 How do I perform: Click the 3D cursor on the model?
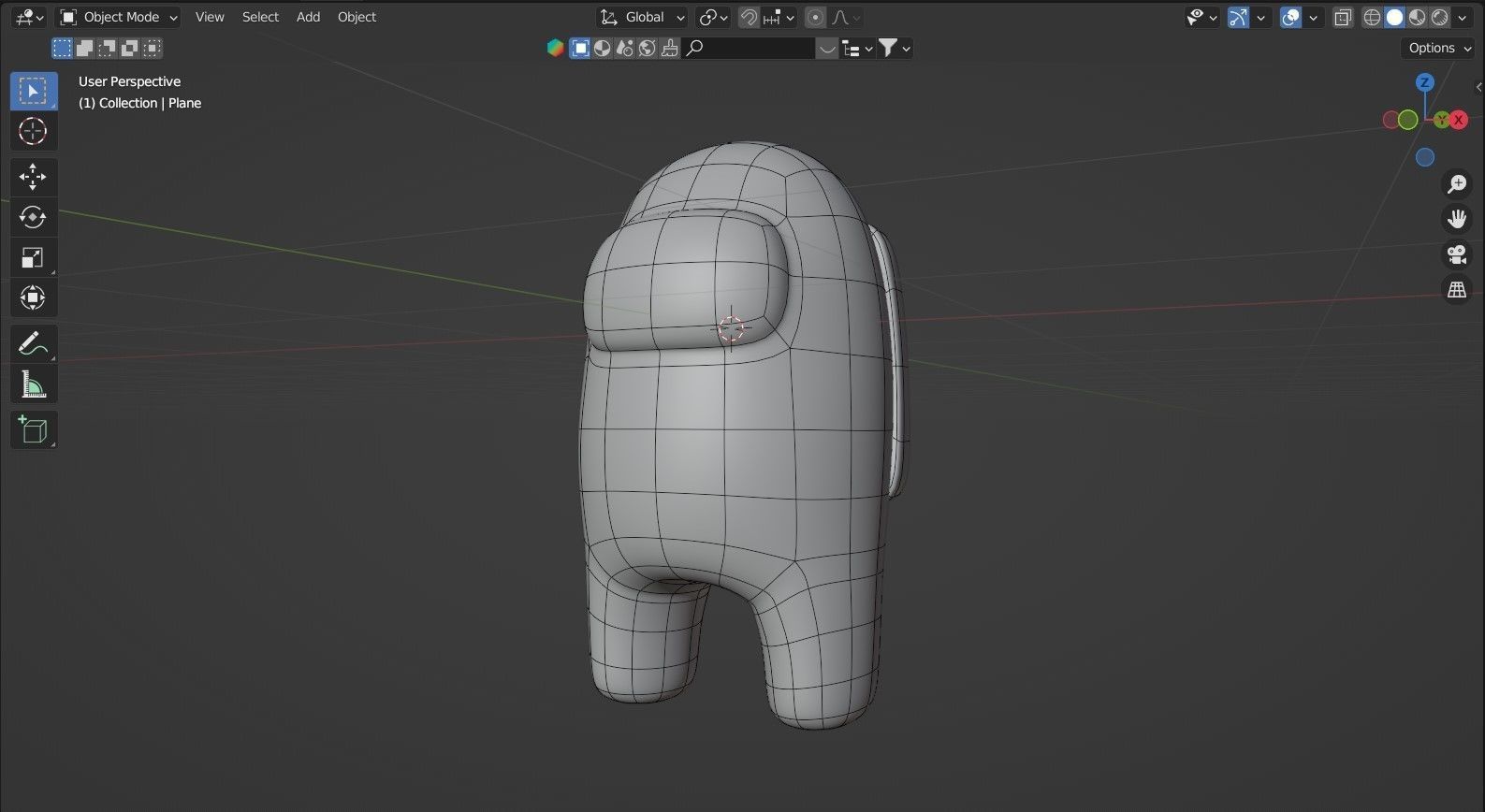731,327
